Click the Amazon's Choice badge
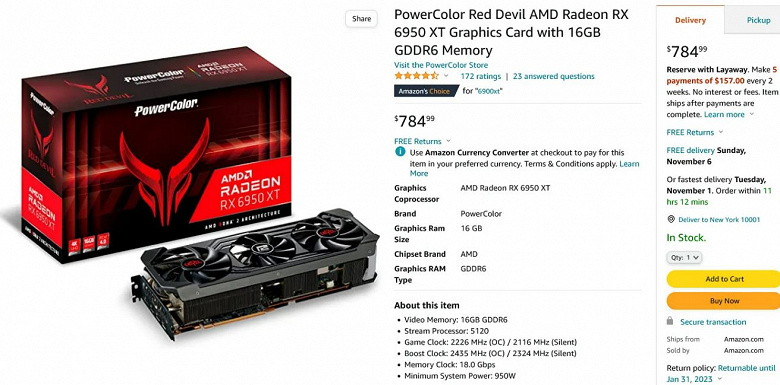The height and width of the screenshot is (385, 780). coord(426,91)
